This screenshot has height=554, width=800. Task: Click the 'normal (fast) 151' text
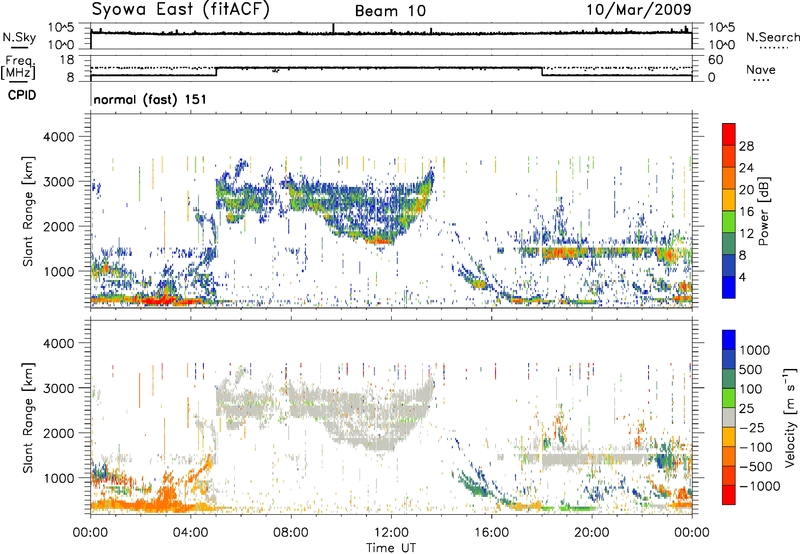coord(150,99)
